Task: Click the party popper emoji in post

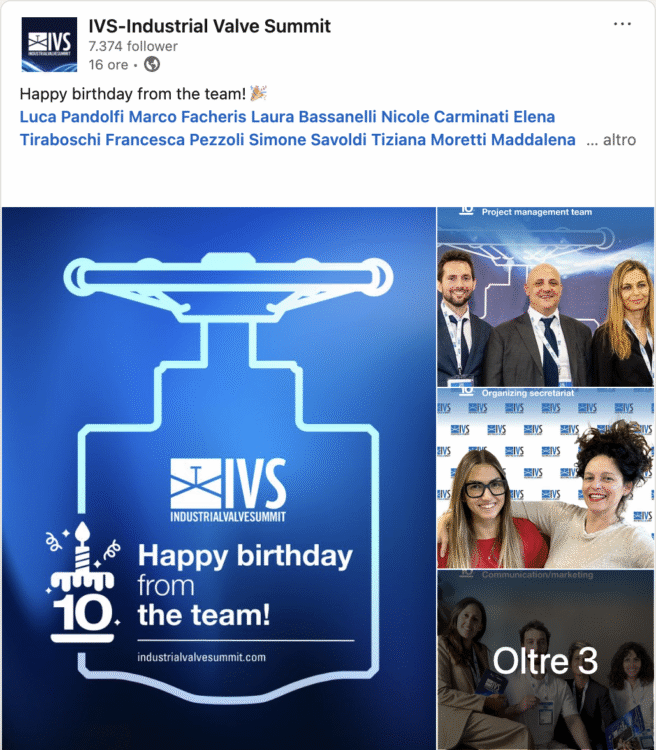Action: pos(258,93)
